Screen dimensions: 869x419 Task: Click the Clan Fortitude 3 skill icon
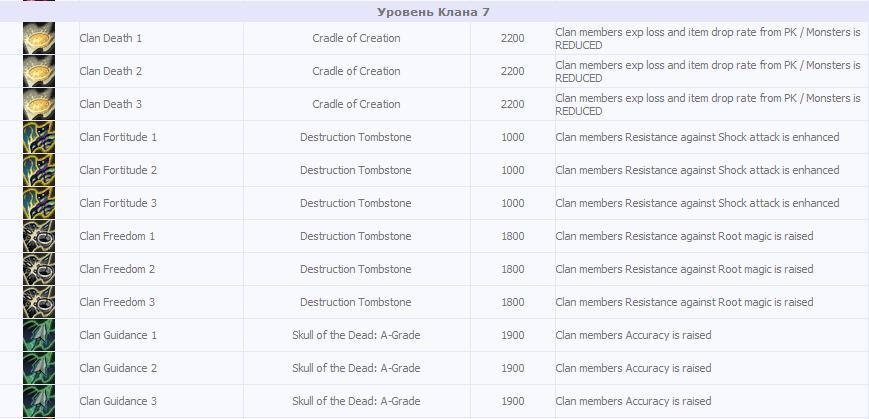coord(39,203)
